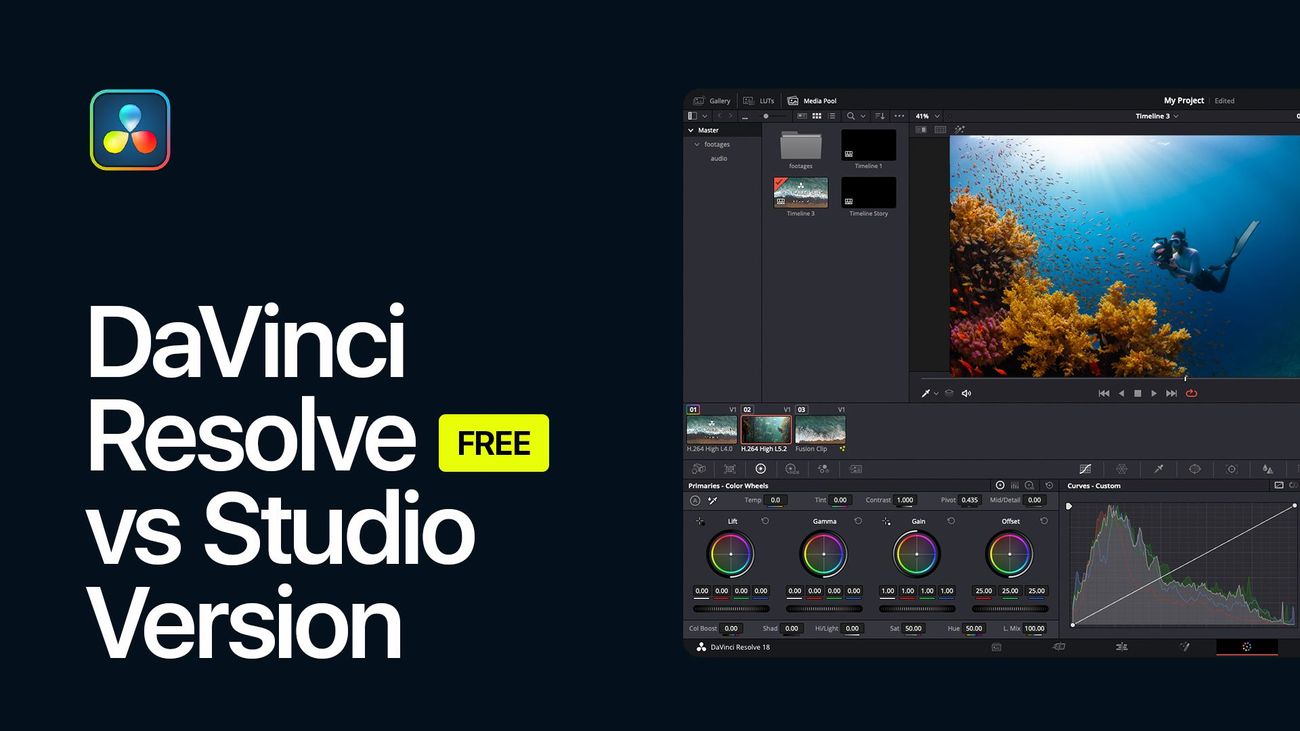Jump to the last frame
Image resolution: width=1300 pixels, height=731 pixels.
1171,393
